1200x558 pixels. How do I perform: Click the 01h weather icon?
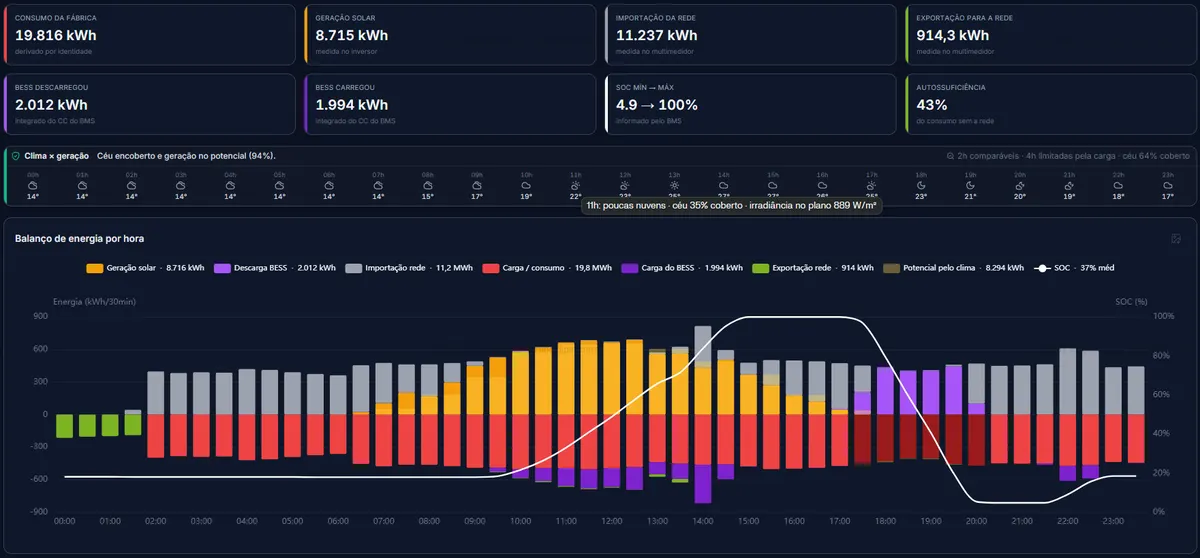coord(82,185)
